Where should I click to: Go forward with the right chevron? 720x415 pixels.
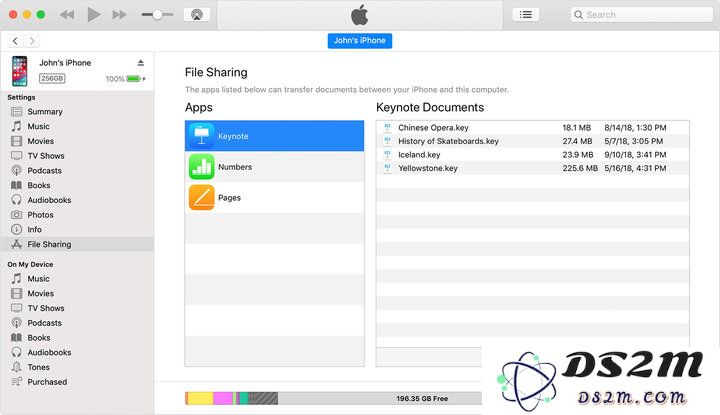click(32, 41)
